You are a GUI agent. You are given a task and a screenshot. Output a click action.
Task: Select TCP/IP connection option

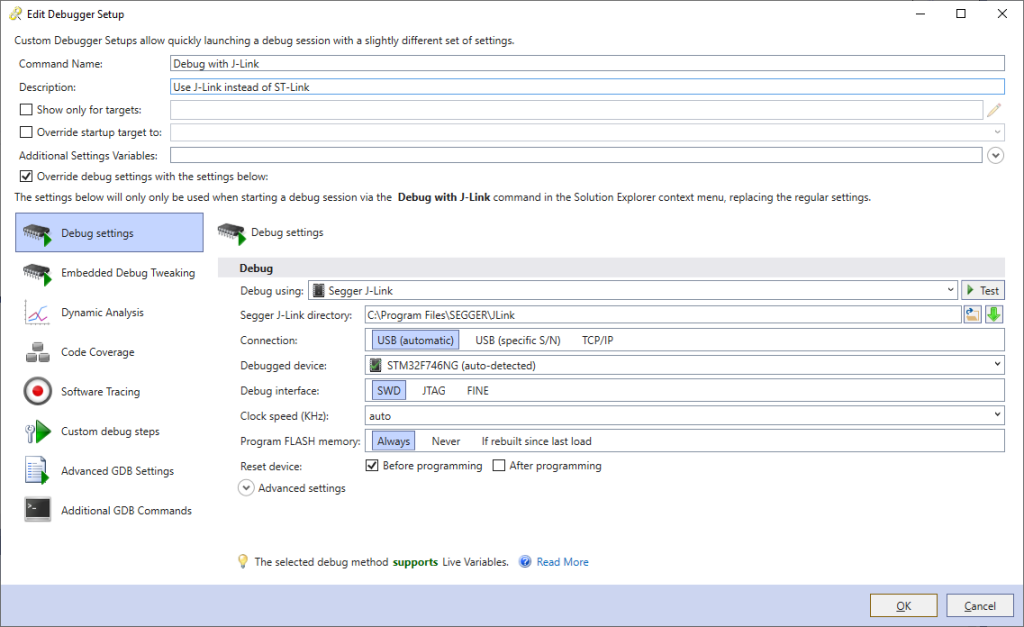pyautogui.click(x=598, y=340)
